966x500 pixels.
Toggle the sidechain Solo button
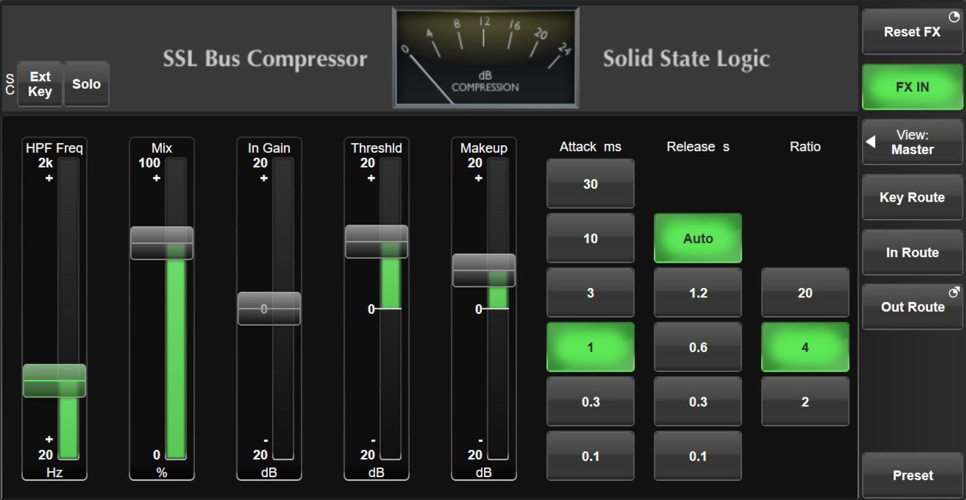click(x=86, y=84)
